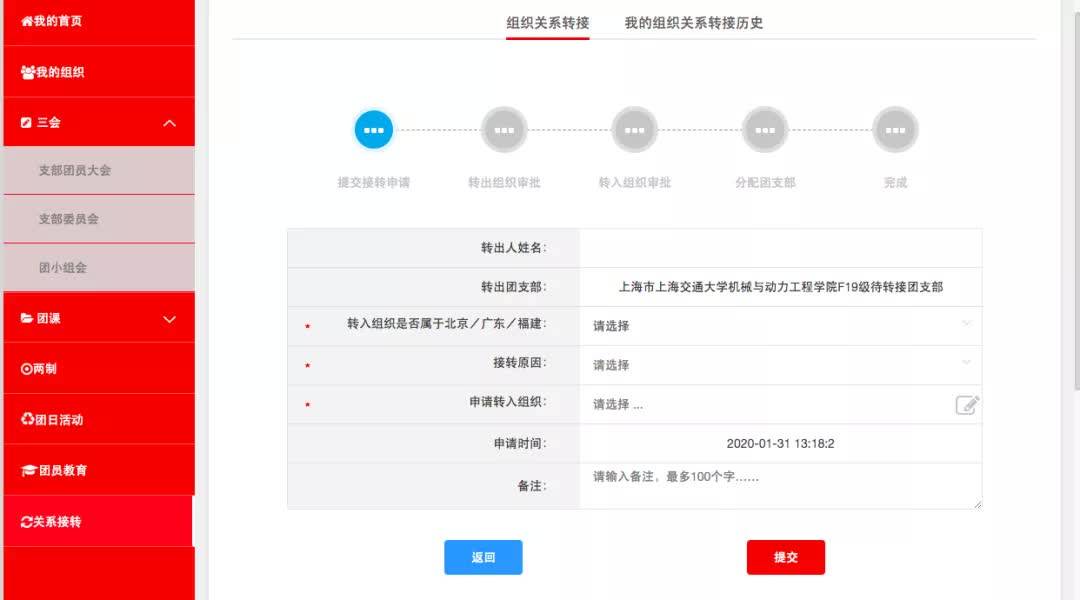The width and height of the screenshot is (1080, 600).
Task: Open 我的组织 via the organization icon
Action: (26, 71)
